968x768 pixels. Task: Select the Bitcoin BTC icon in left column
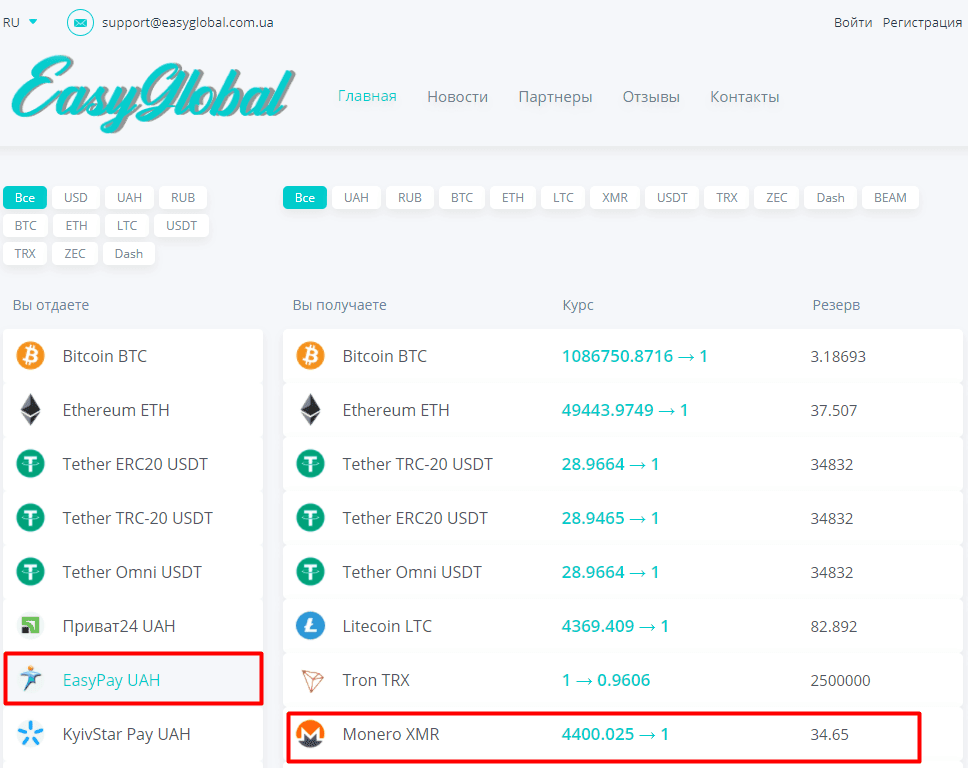[30, 355]
